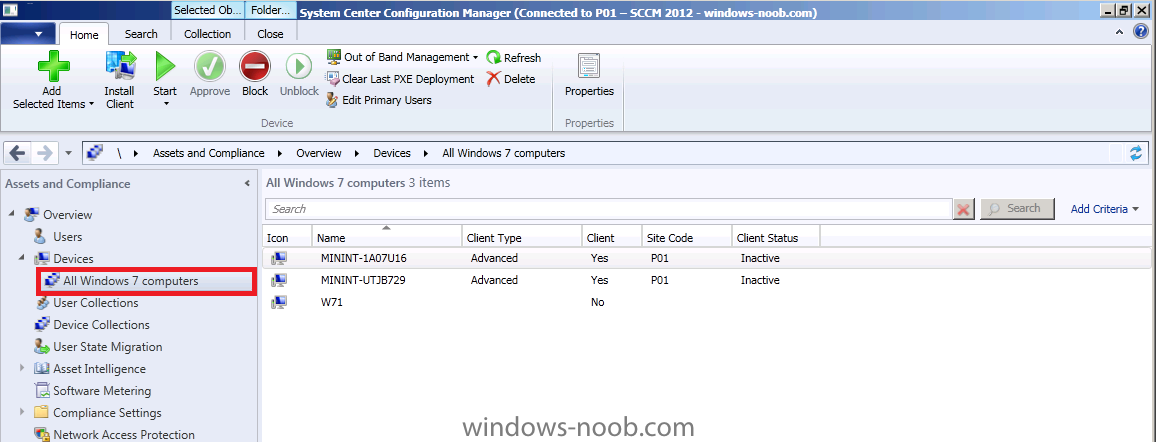
Task: Click Assets and Compliance in the breadcrumb
Action: tap(209, 153)
